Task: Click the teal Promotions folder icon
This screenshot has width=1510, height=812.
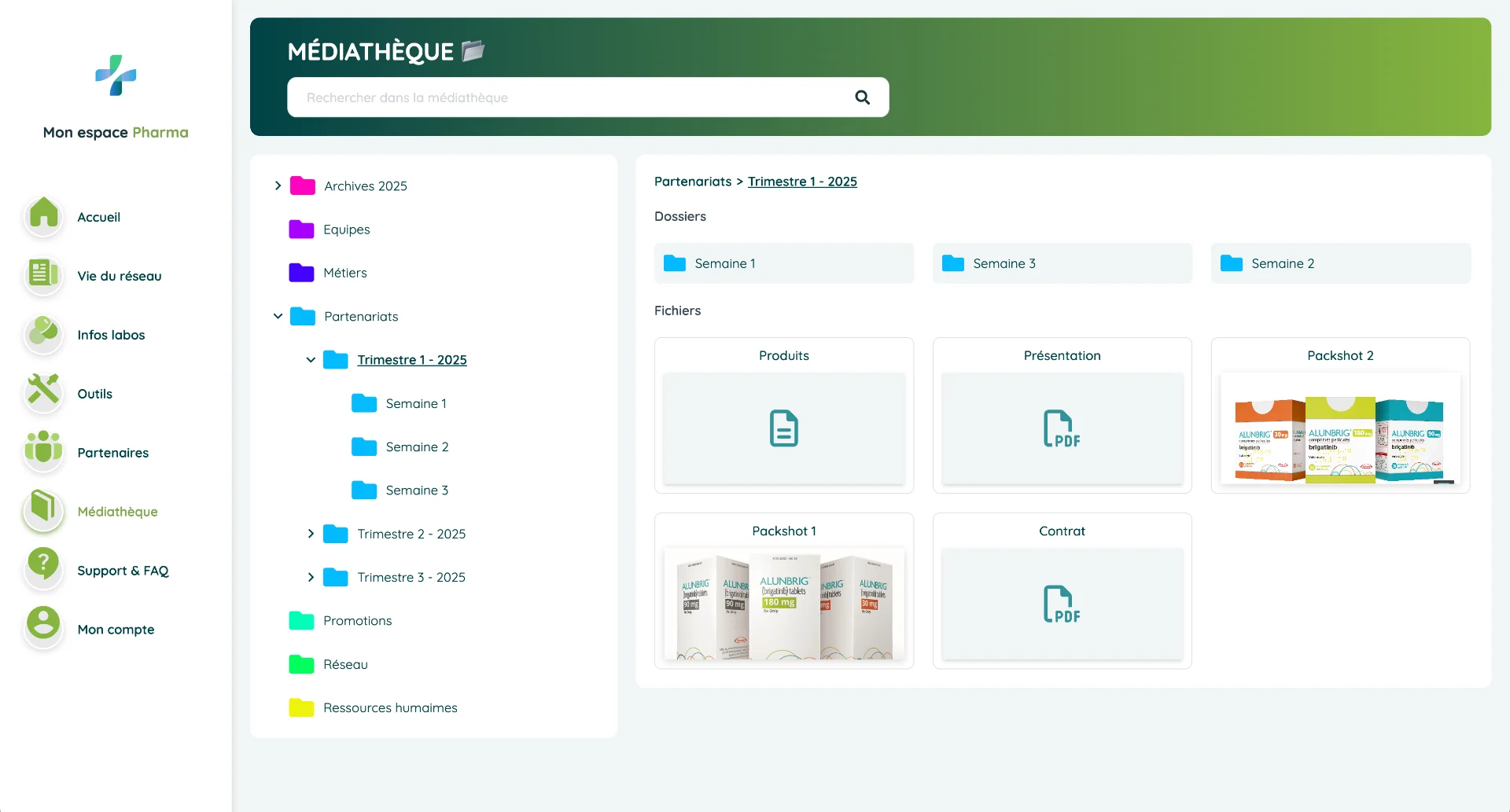Action: [x=302, y=620]
